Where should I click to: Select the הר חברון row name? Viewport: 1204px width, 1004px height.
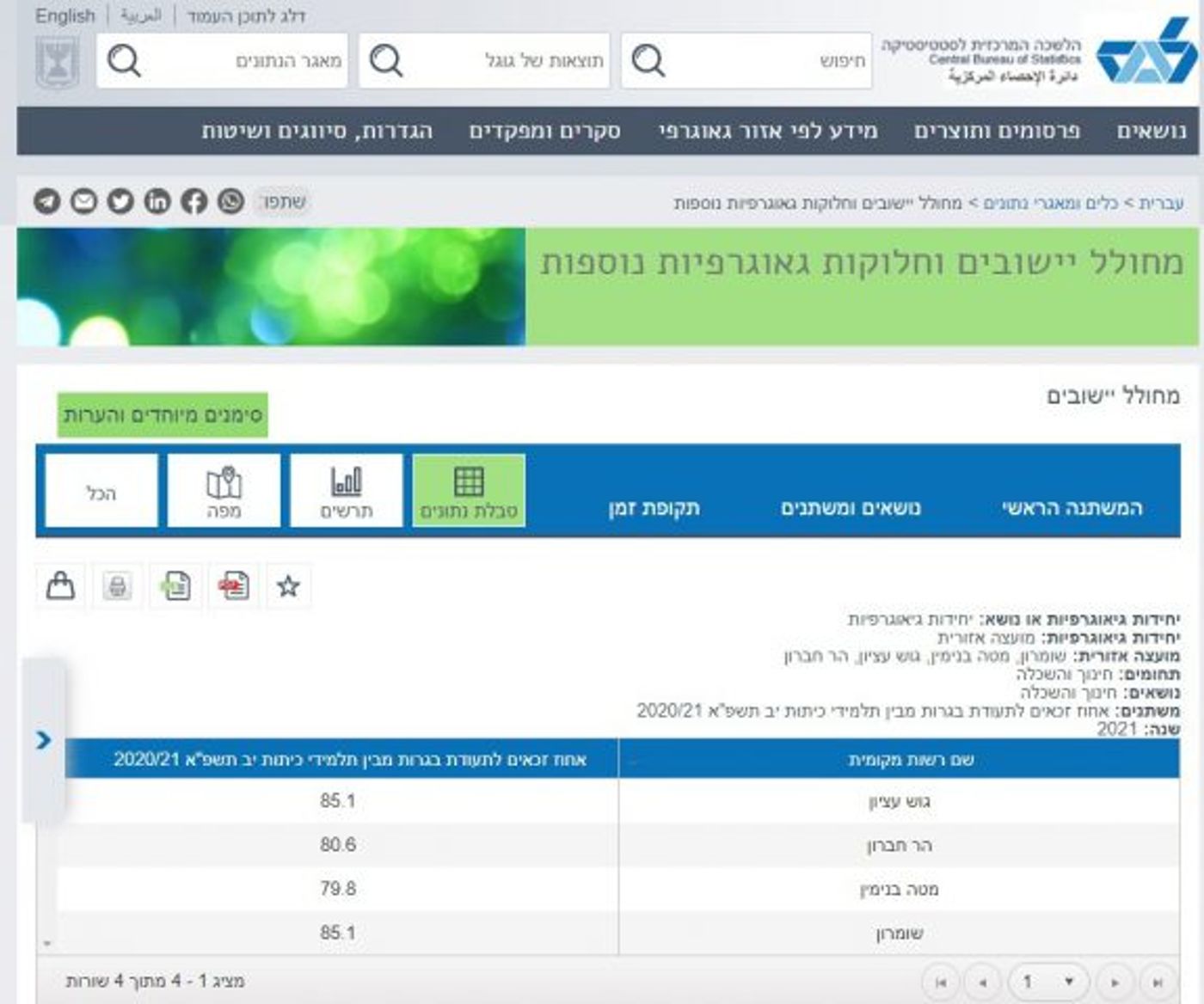tap(899, 845)
